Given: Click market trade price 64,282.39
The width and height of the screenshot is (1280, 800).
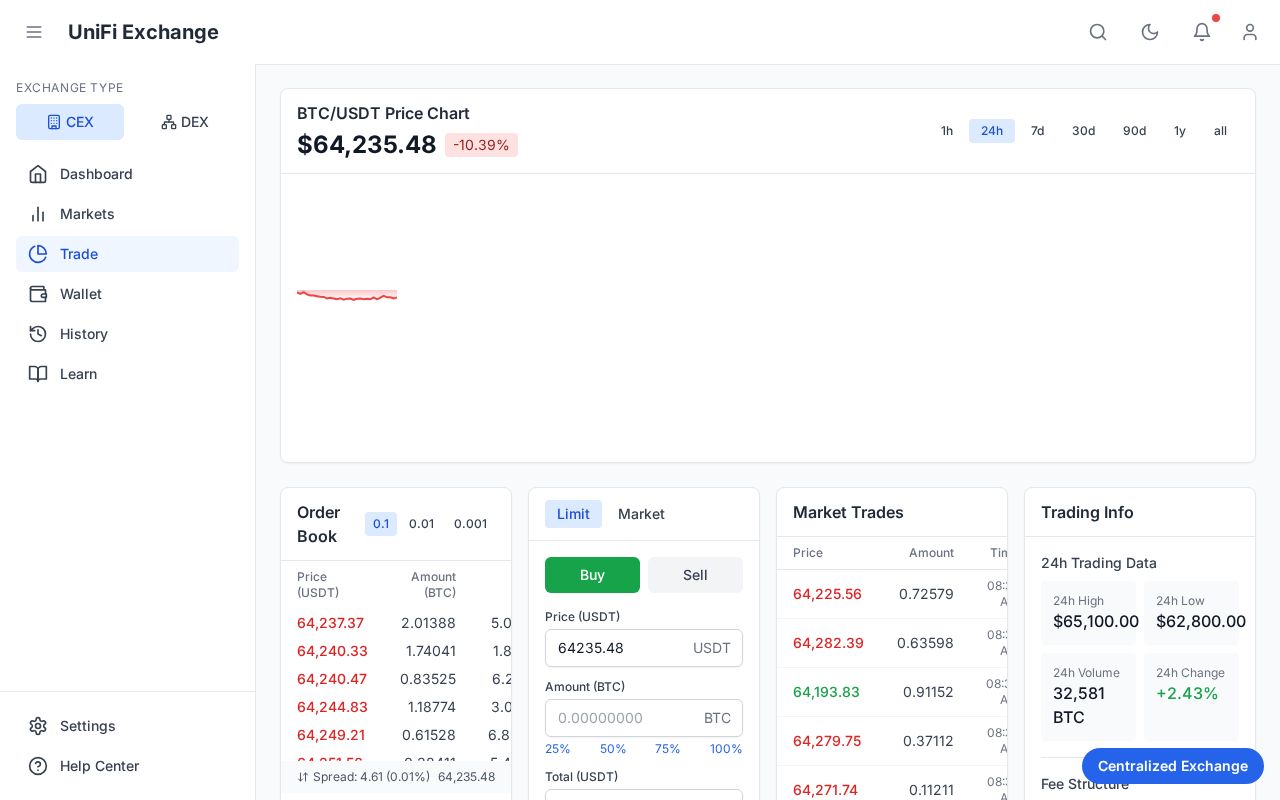Looking at the screenshot, I should (x=828, y=643).
